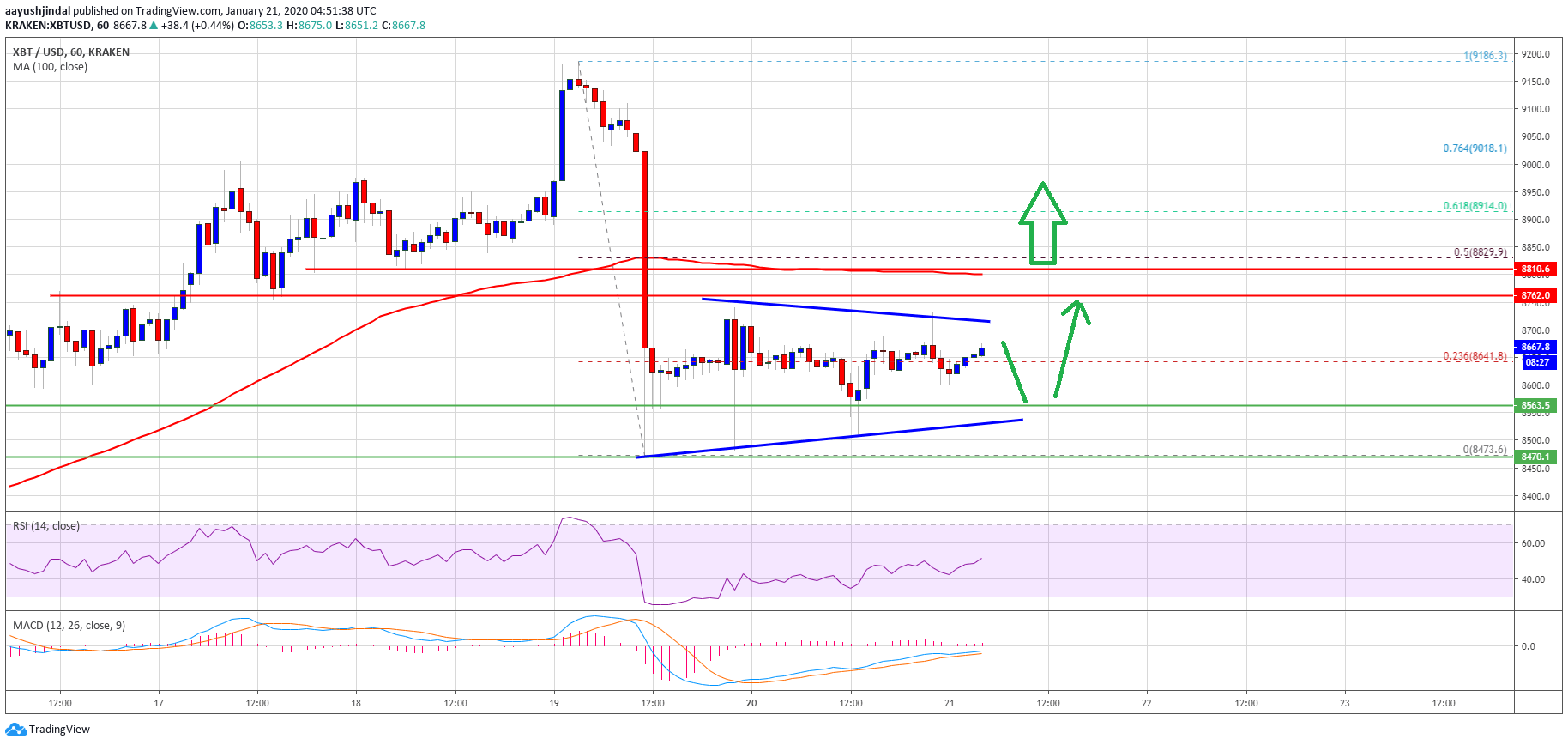1568x745 pixels.
Task: Click the MACD 0.0 scale label
Action: point(1529,646)
